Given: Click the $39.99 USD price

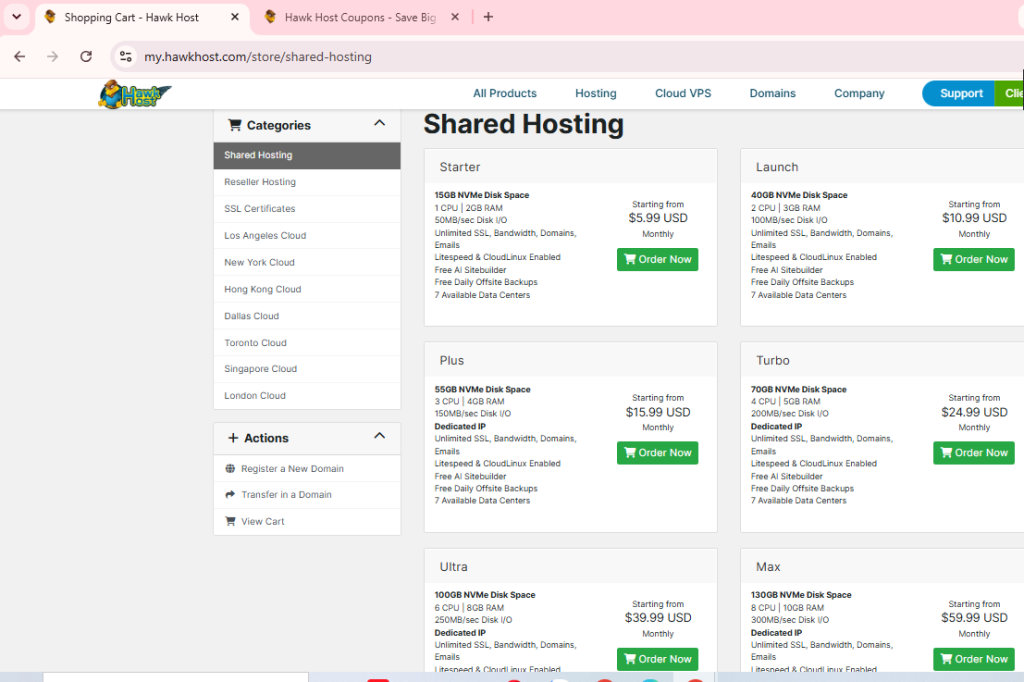Looking at the screenshot, I should click(658, 618).
